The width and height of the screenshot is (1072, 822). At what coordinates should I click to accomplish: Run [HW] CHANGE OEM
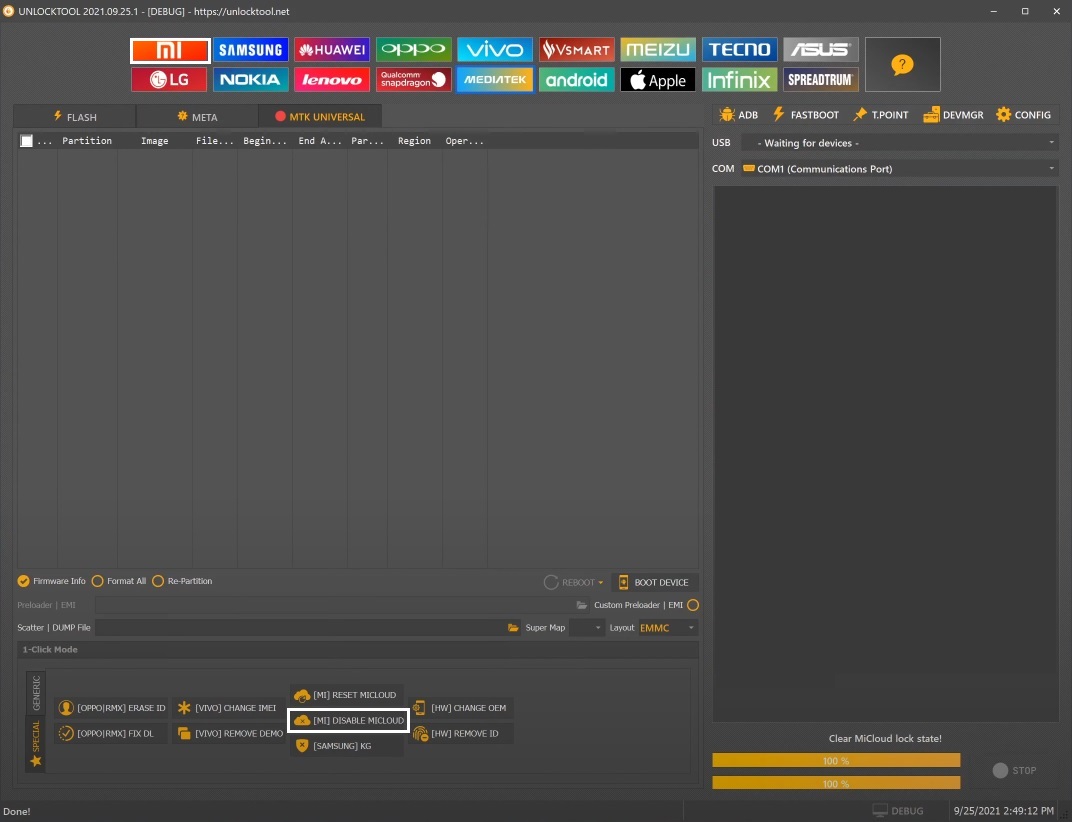click(461, 708)
